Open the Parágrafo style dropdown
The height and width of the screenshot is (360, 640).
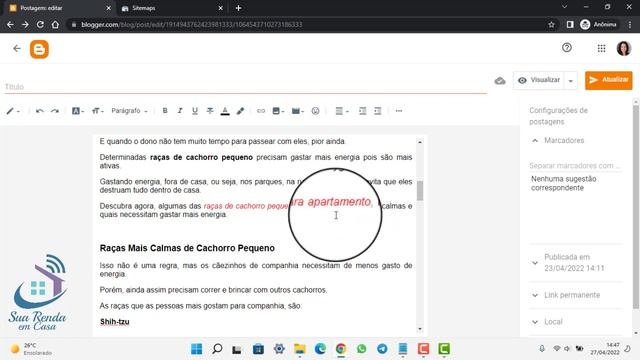coord(129,111)
